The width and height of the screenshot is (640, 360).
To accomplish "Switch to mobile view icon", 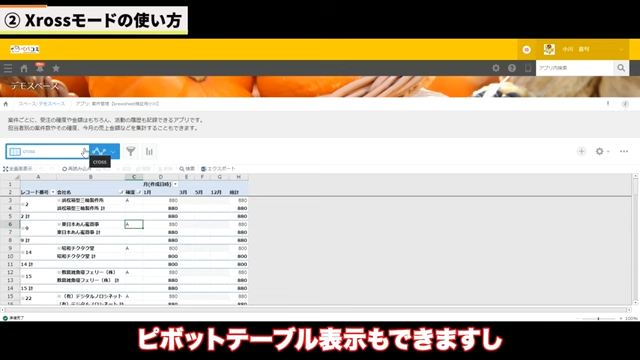I will tap(528, 68).
